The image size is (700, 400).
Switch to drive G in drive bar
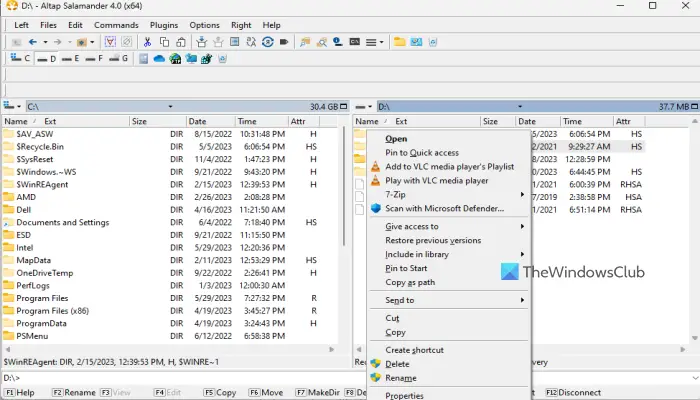coord(119,58)
